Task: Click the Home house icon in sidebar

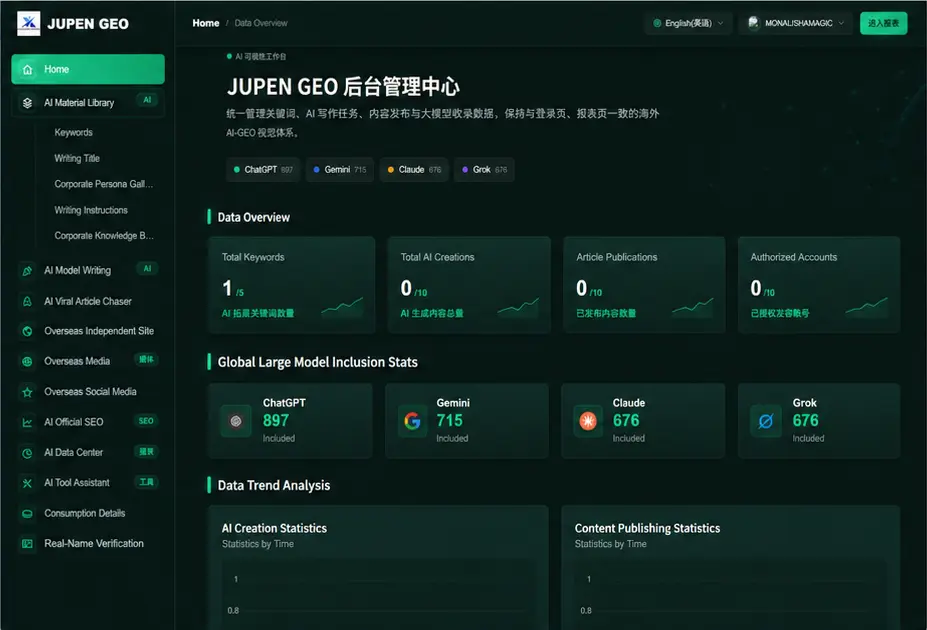Action: 27,70
